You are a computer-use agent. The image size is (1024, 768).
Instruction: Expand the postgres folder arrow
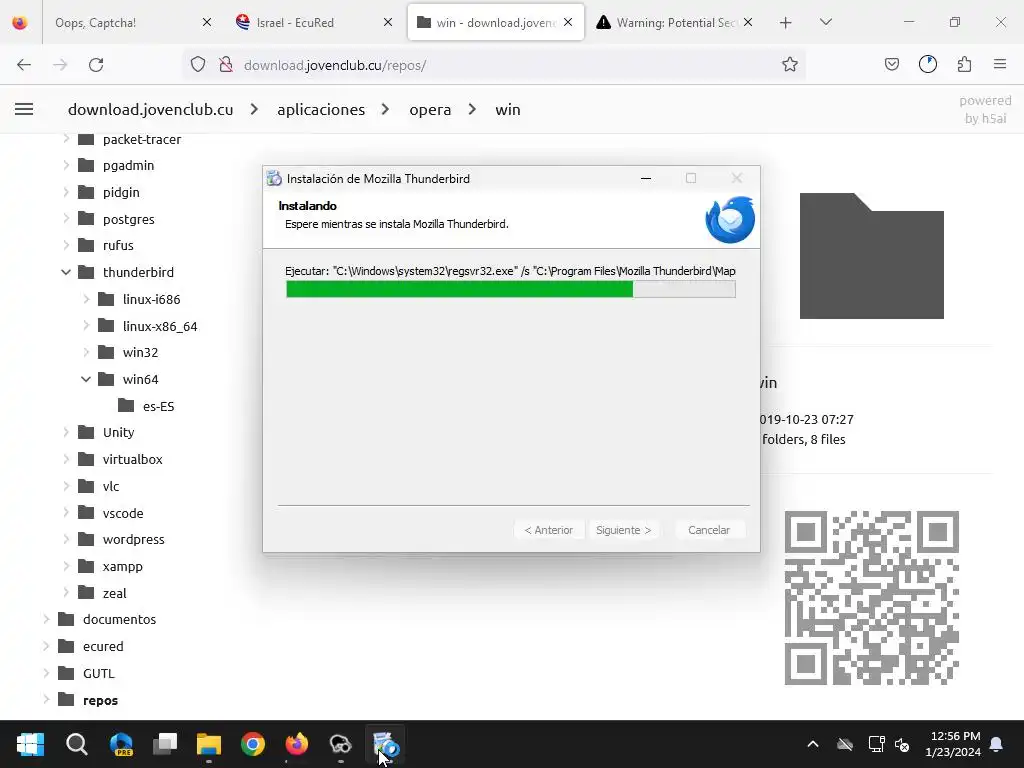pyautogui.click(x=65, y=219)
